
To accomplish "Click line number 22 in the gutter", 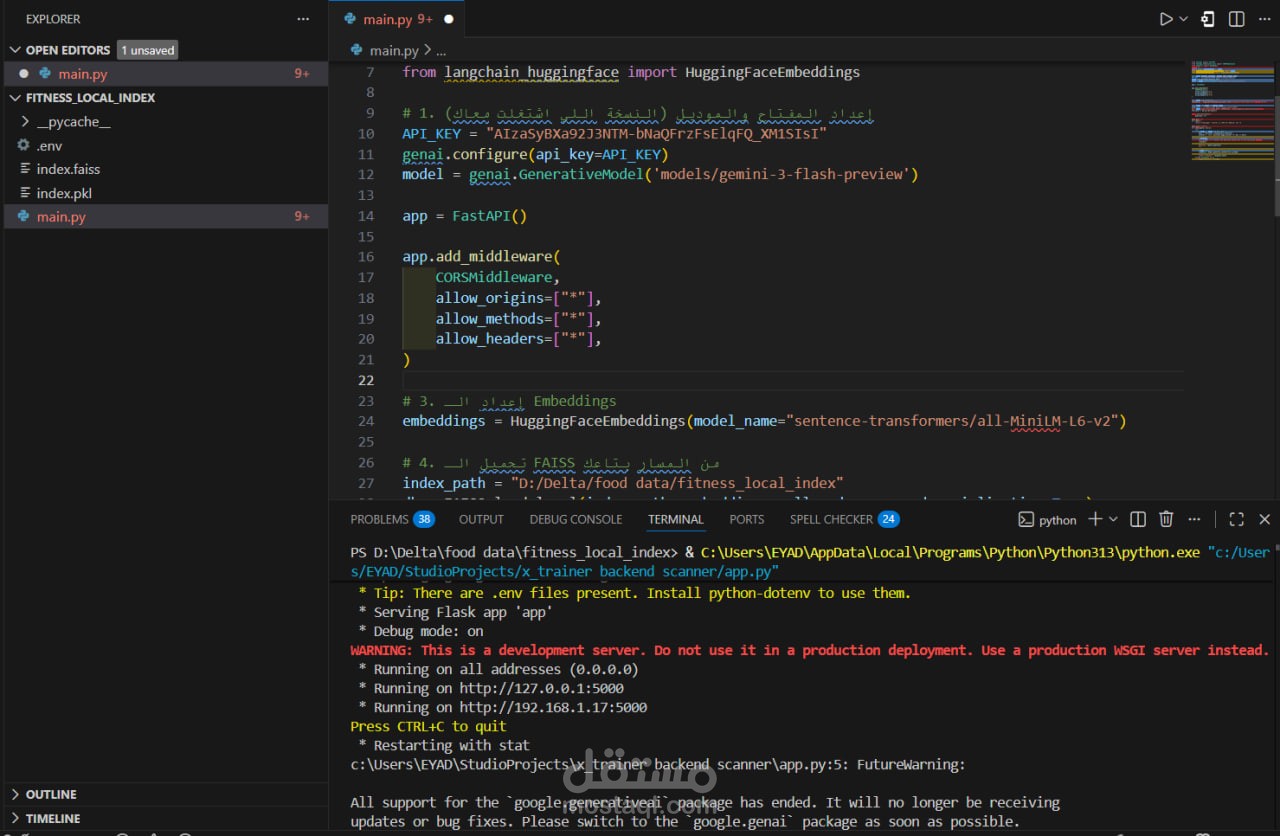I will pos(366,380).
